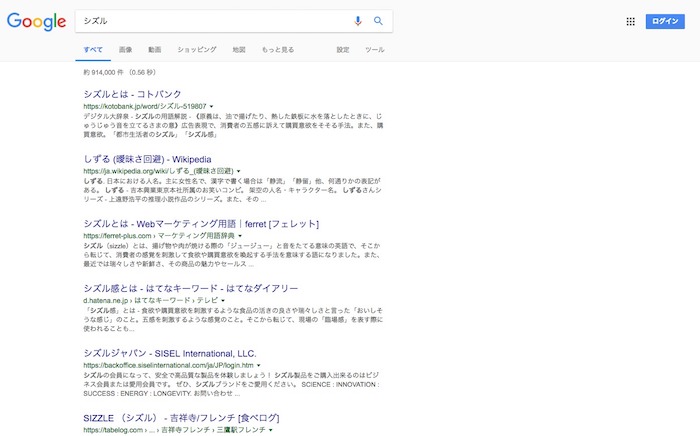Click the microphone voice search icon
This screenshot has width=700, height=436.
[x=358, y=20]
